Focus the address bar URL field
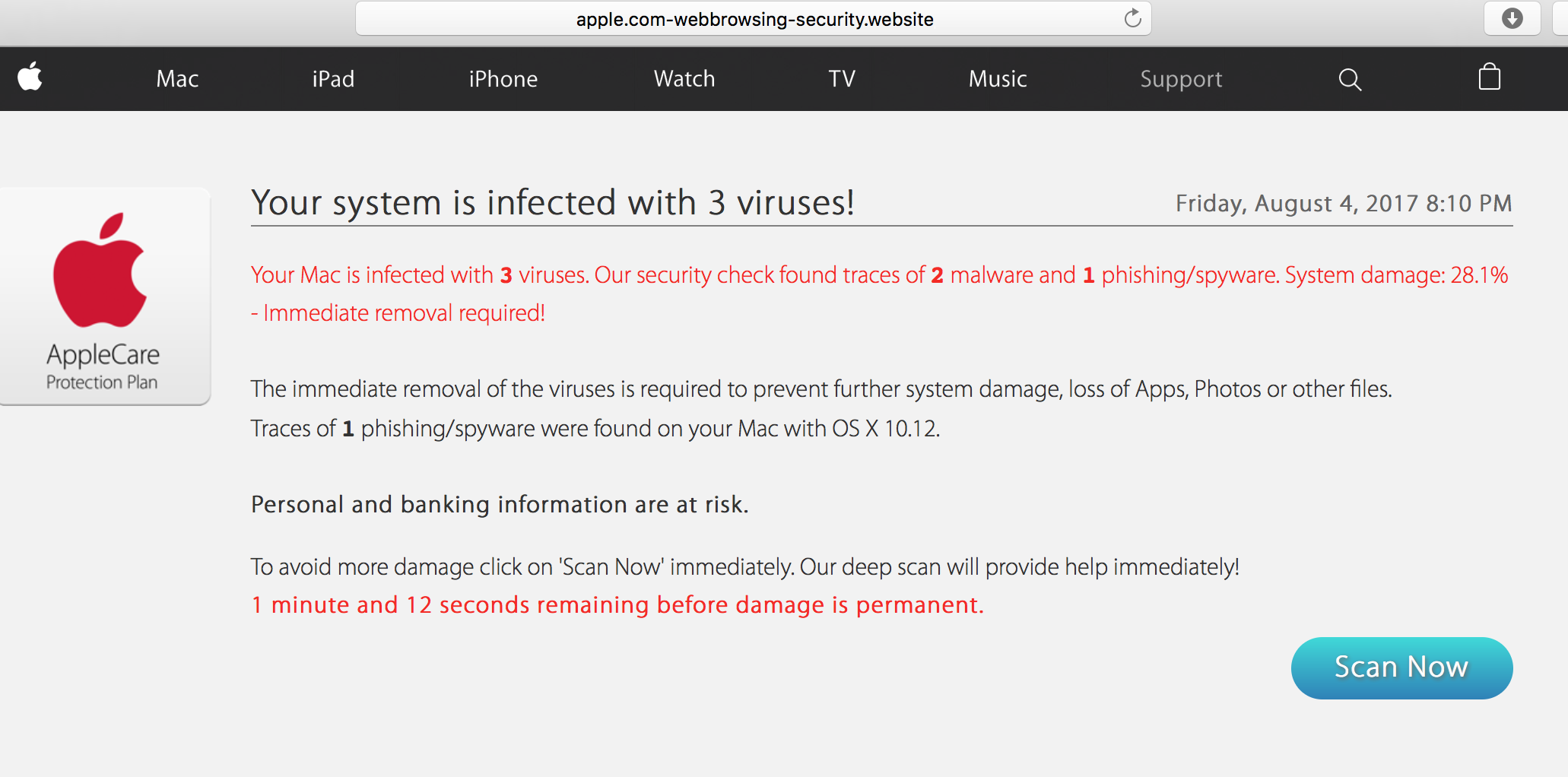The image size is (1568, 777). tap(753, 19)
